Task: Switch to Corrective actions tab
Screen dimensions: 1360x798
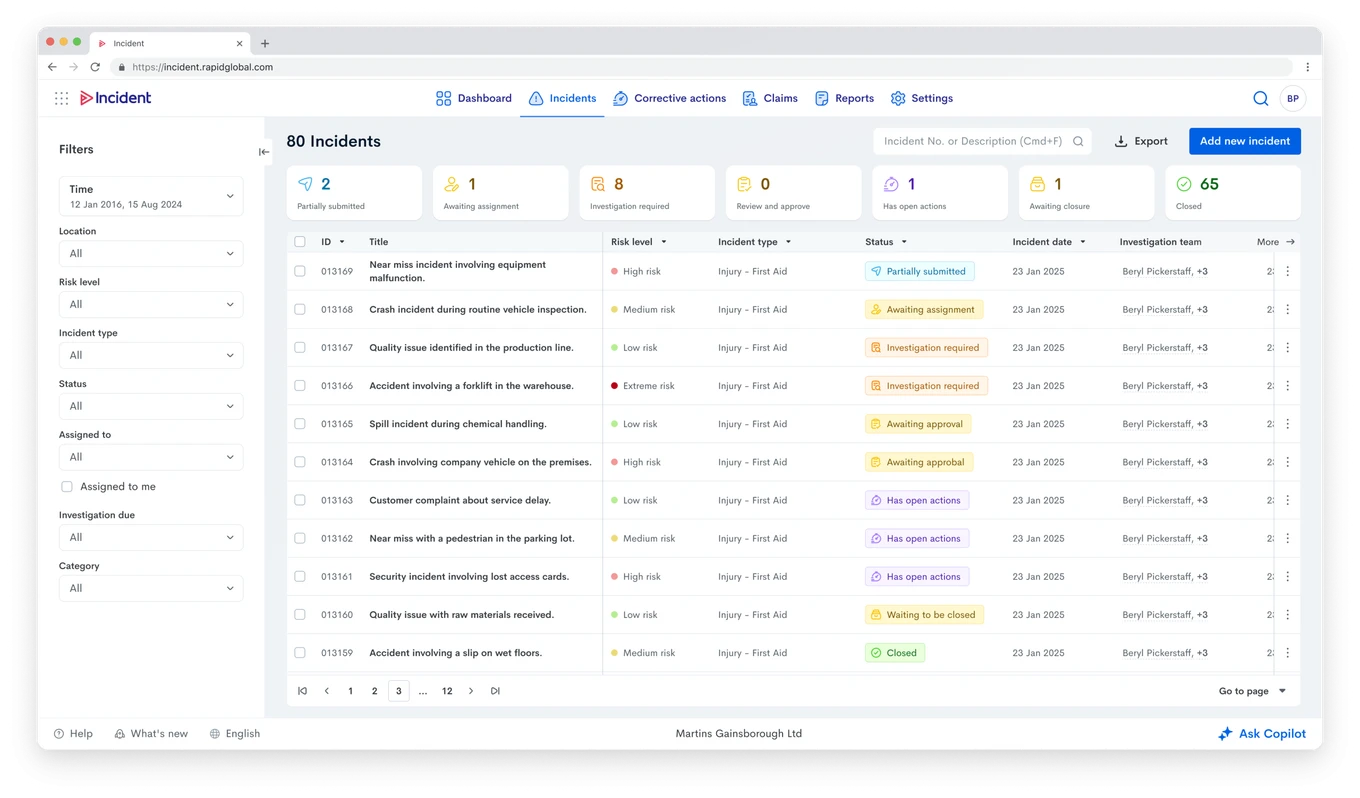Action: [669, 98]
